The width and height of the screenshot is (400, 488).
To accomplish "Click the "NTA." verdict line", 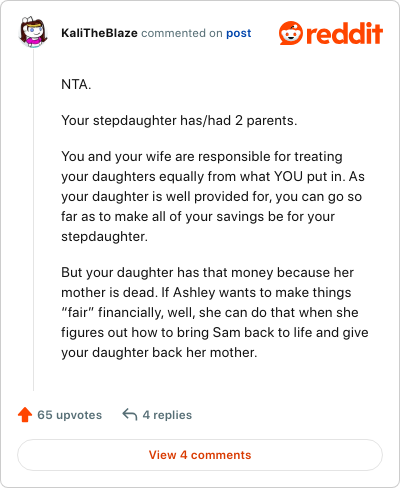I will [x=76, y=84].
